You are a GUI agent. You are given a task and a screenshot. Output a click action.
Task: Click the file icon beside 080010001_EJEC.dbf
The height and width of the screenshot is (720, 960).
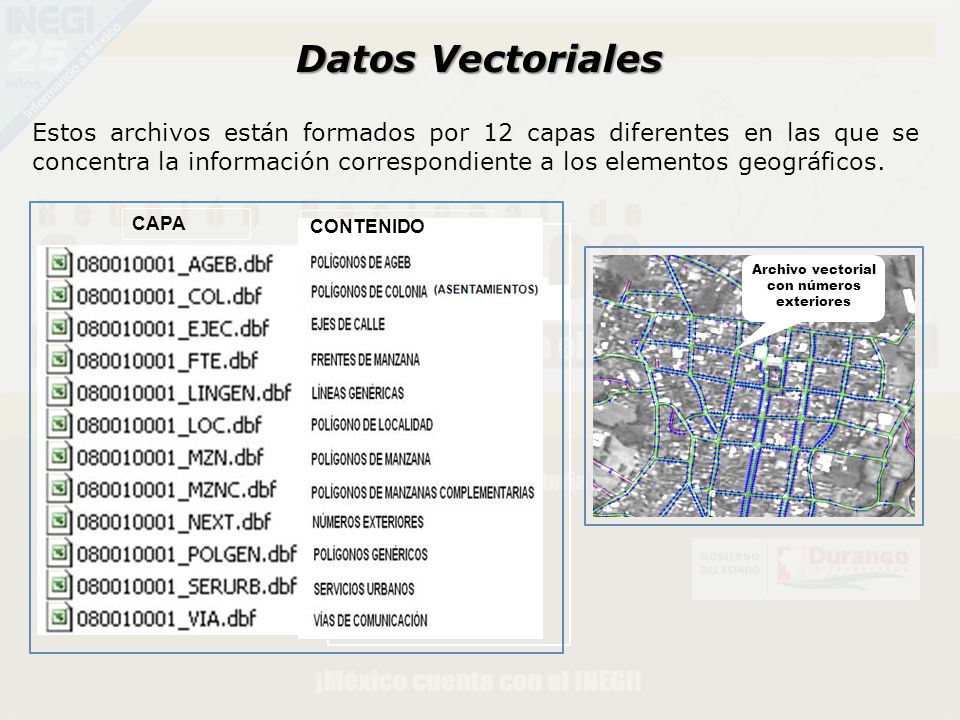click(x=59, y=328)
